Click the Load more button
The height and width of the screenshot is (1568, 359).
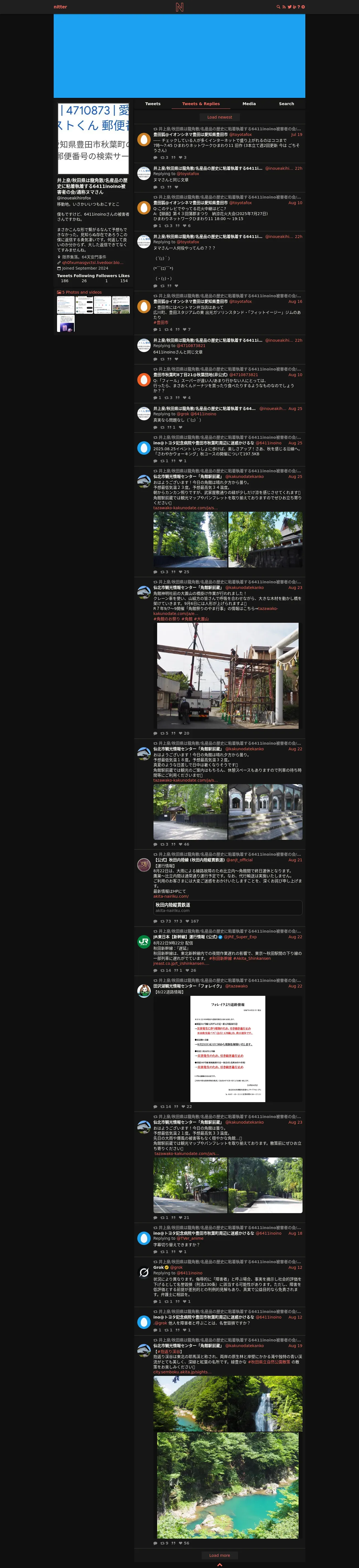click(220, 1555)
